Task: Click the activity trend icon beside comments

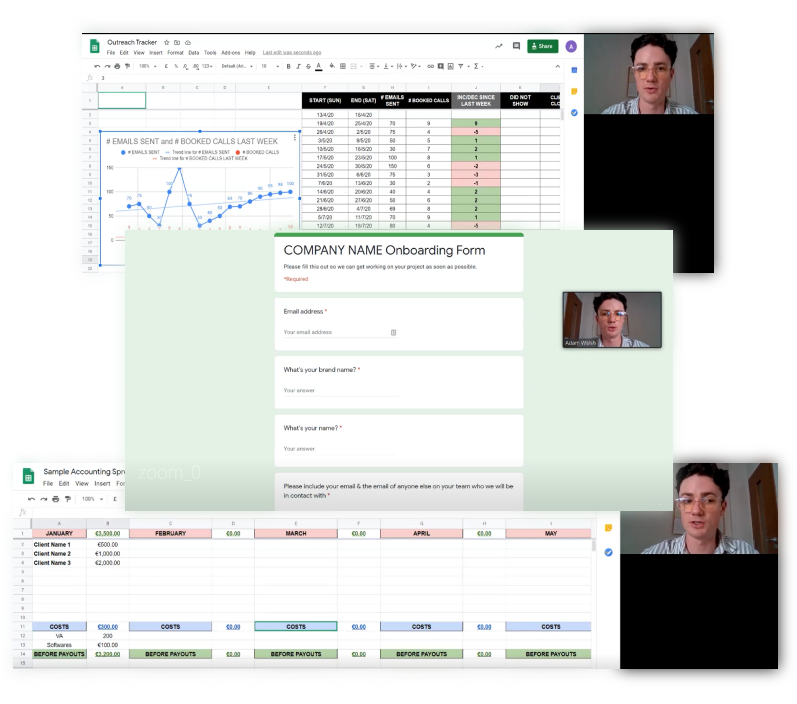Action: pos(498,46)
